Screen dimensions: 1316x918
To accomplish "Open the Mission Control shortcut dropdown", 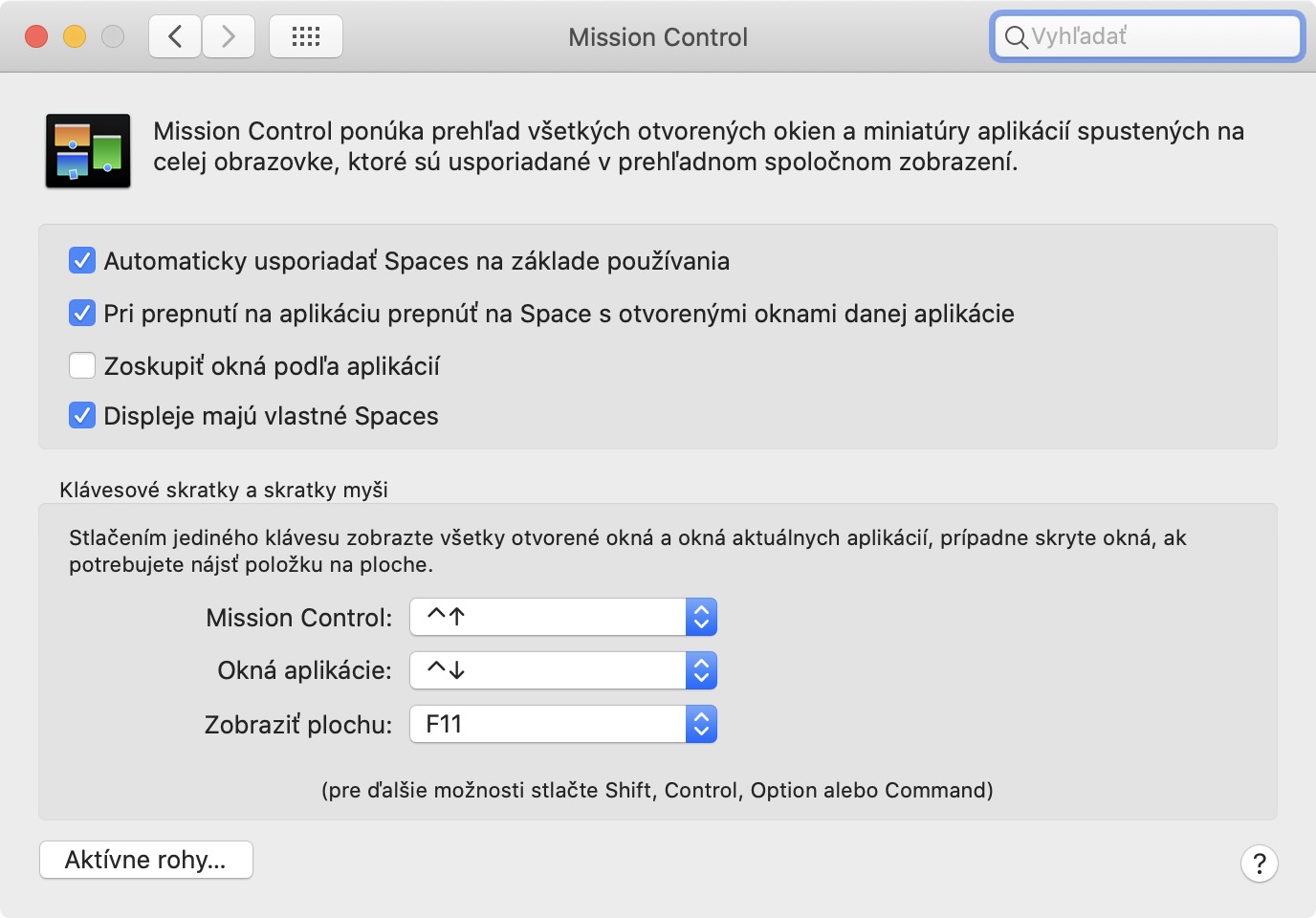I will pyautogui.click(x=563, y=617).
